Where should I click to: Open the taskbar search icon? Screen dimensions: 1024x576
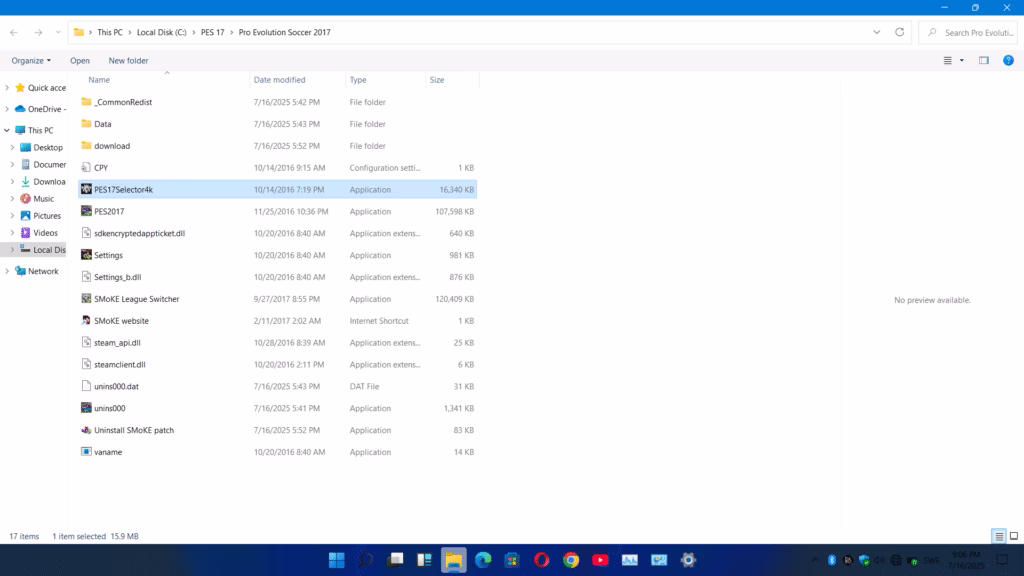click(366, 560)
